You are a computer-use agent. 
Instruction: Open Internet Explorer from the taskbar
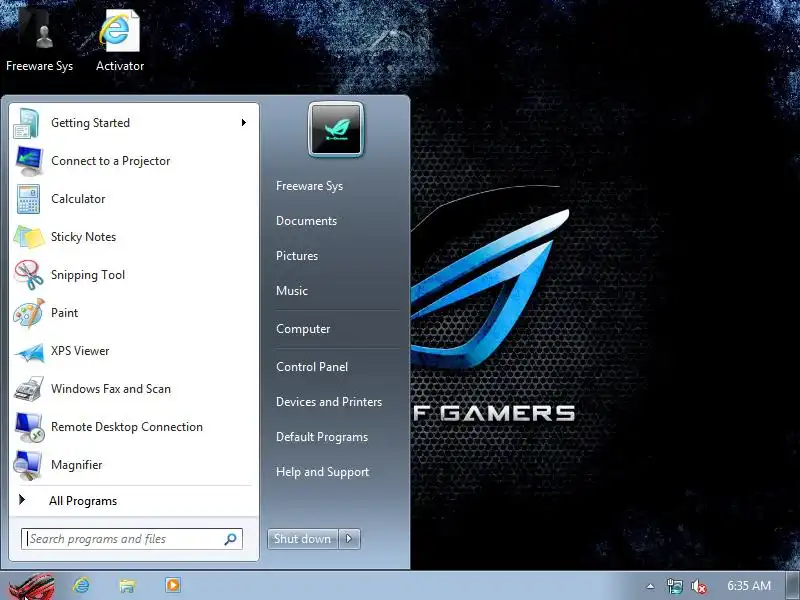pos(81,585)
